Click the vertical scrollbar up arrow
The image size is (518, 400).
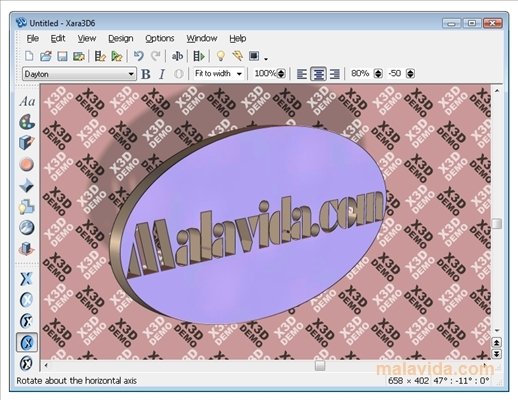497,91
